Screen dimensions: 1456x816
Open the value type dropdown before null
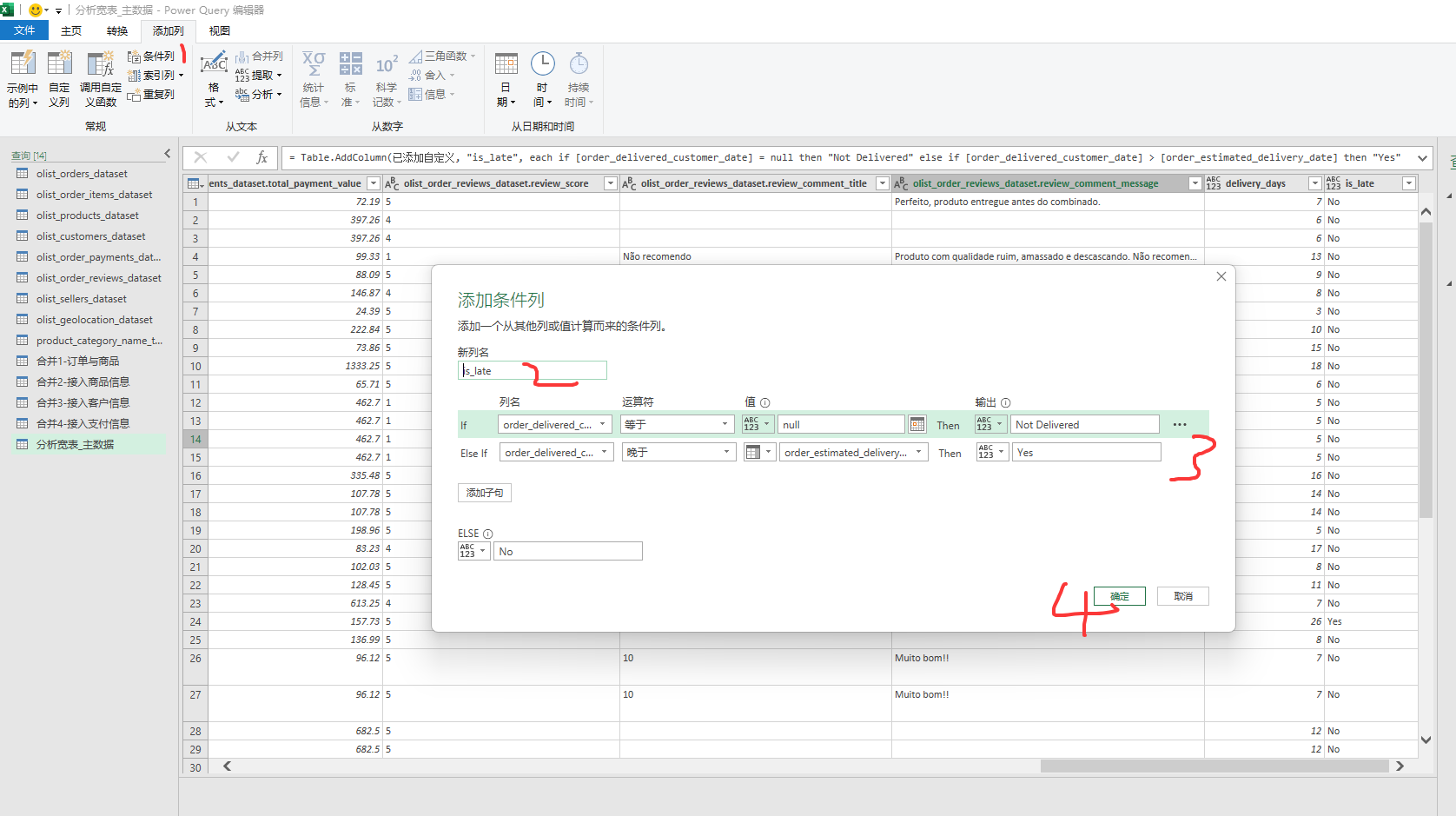tap(758, 425)
